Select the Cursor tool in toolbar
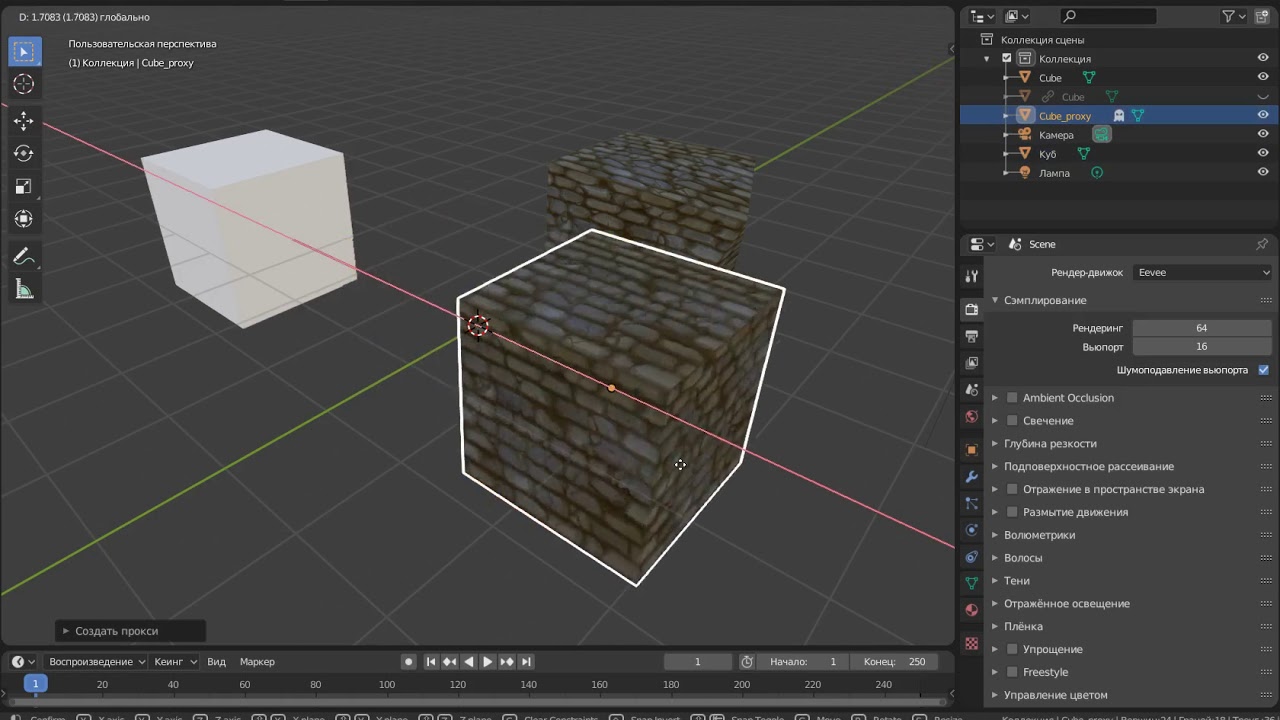Screen dimensions: 1280x720 click(24, 85)
